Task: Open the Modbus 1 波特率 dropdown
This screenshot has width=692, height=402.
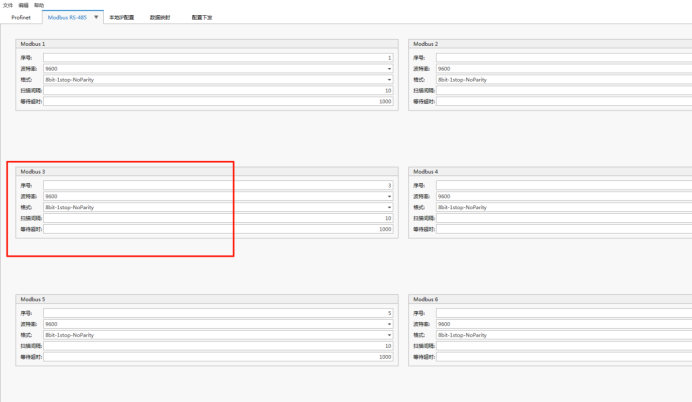Action: pos(218,69)
